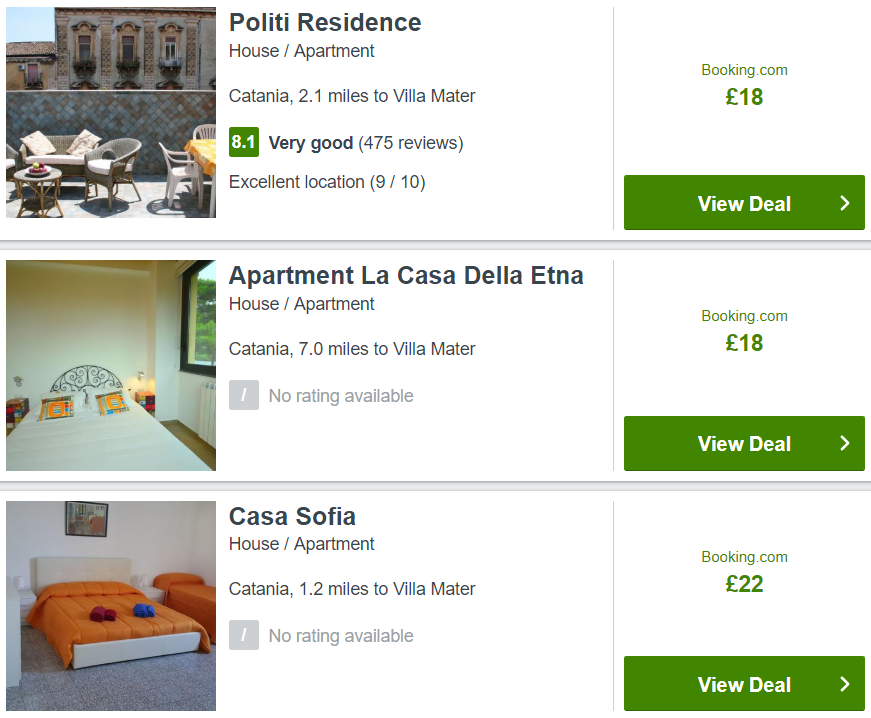View Deal for Apartment La Casa Della Etna
Screen dimensions: 871x718
pos(744,443)
